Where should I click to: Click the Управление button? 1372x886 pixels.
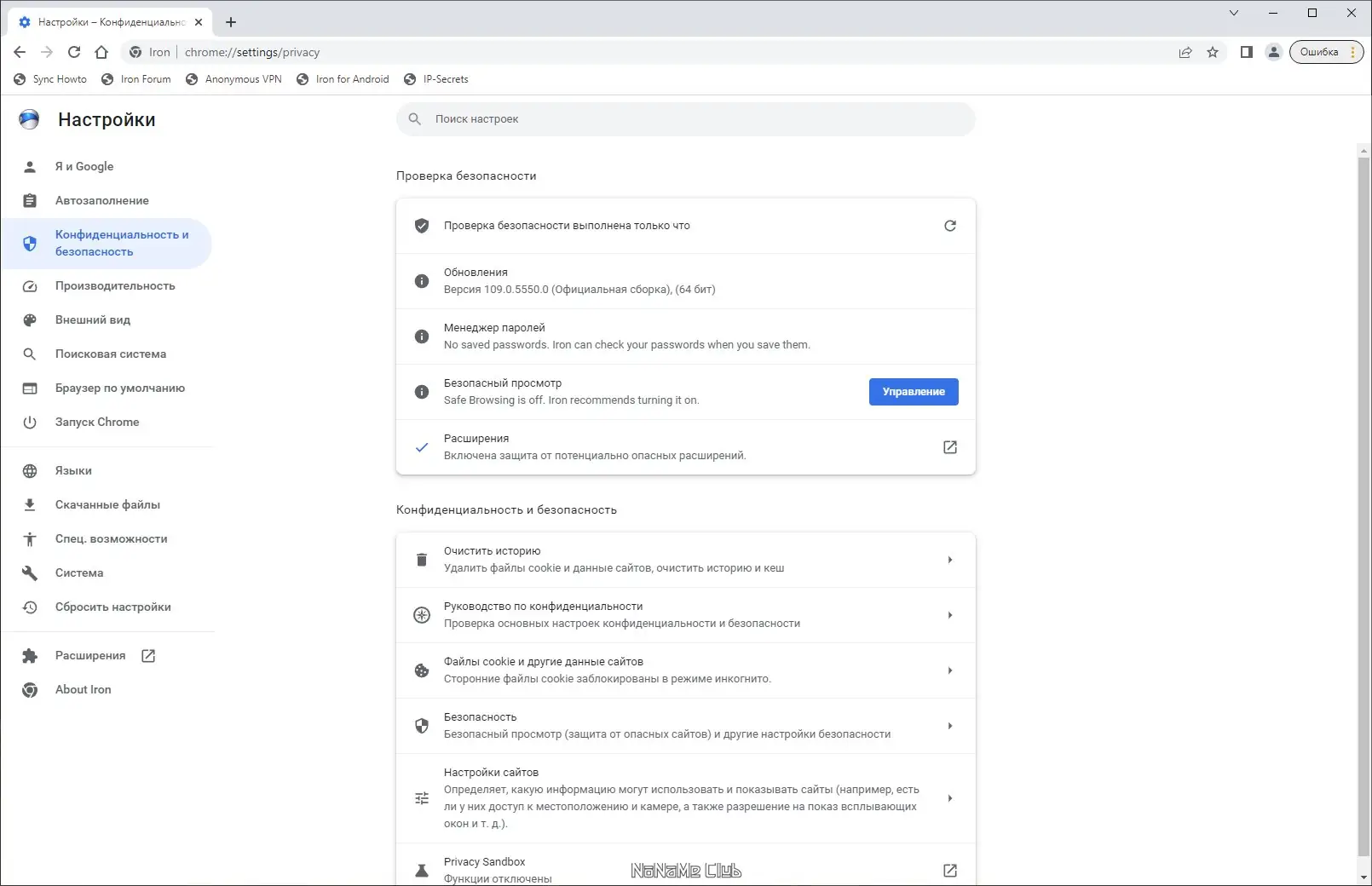tap(914, 392)
